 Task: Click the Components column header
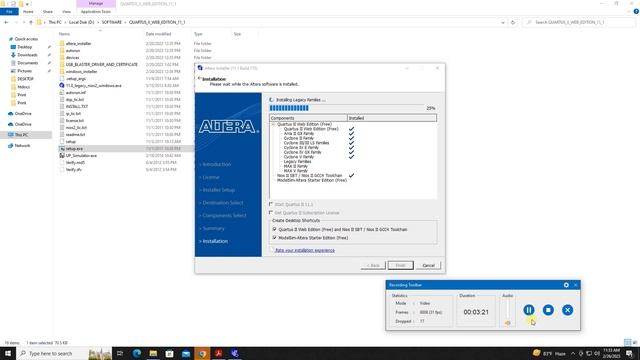click(308, 118)
